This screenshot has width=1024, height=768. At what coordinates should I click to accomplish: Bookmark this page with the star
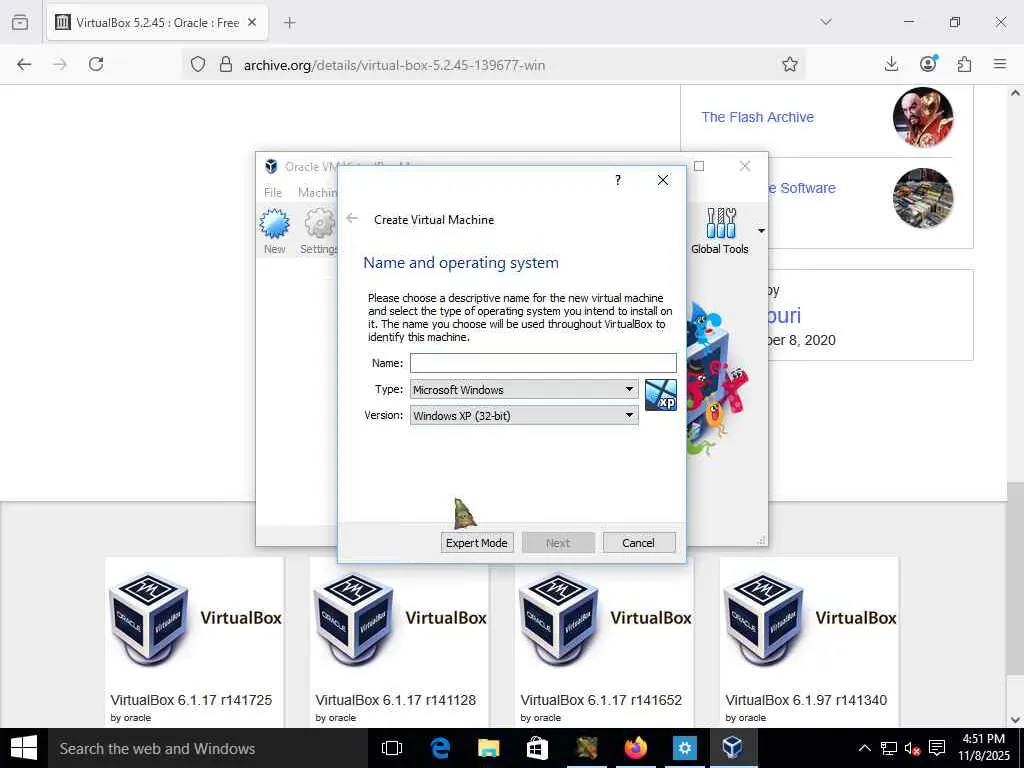[790, 64]
